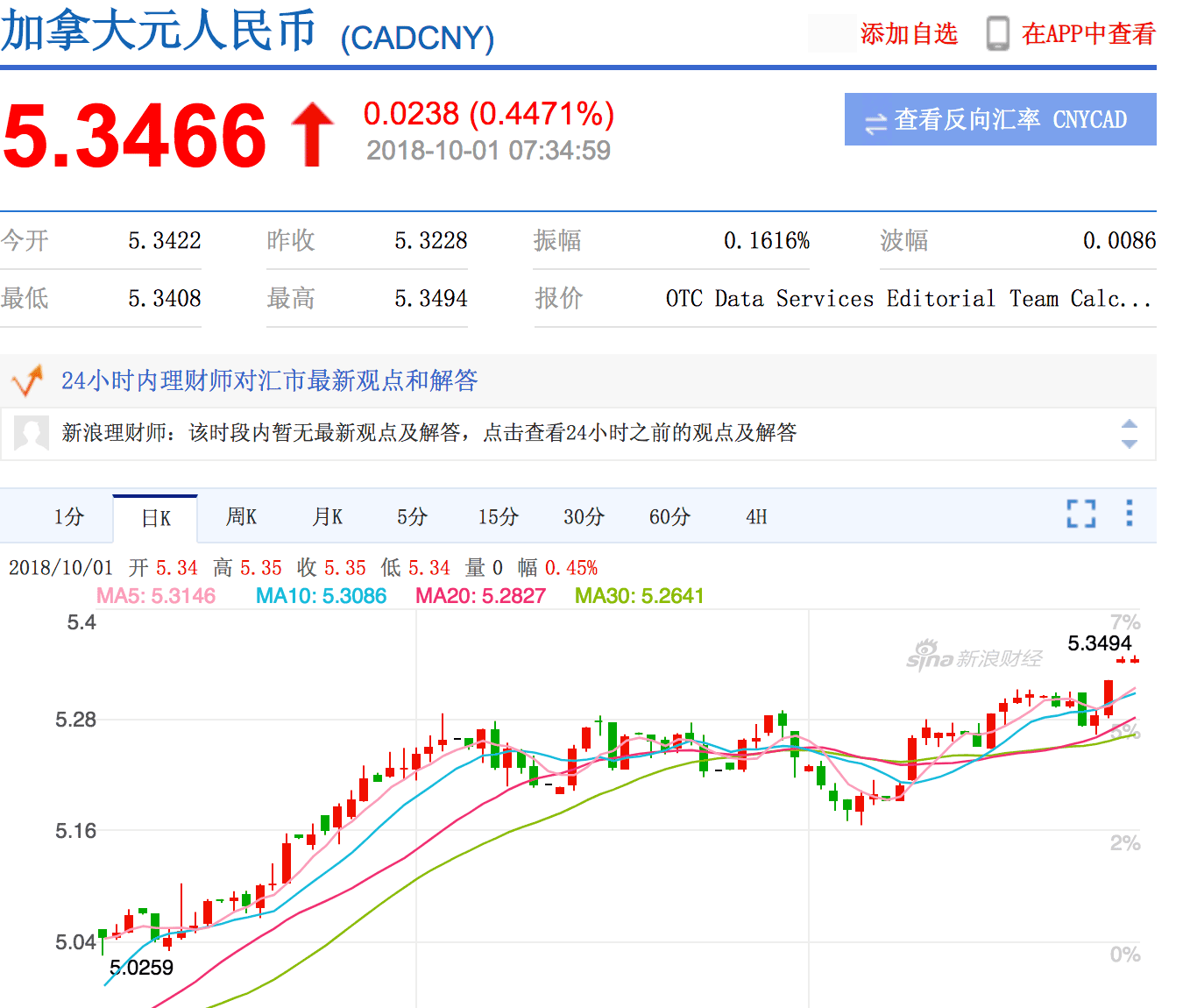Click the 查看反向汇率 CNYCAD button

1001,119
